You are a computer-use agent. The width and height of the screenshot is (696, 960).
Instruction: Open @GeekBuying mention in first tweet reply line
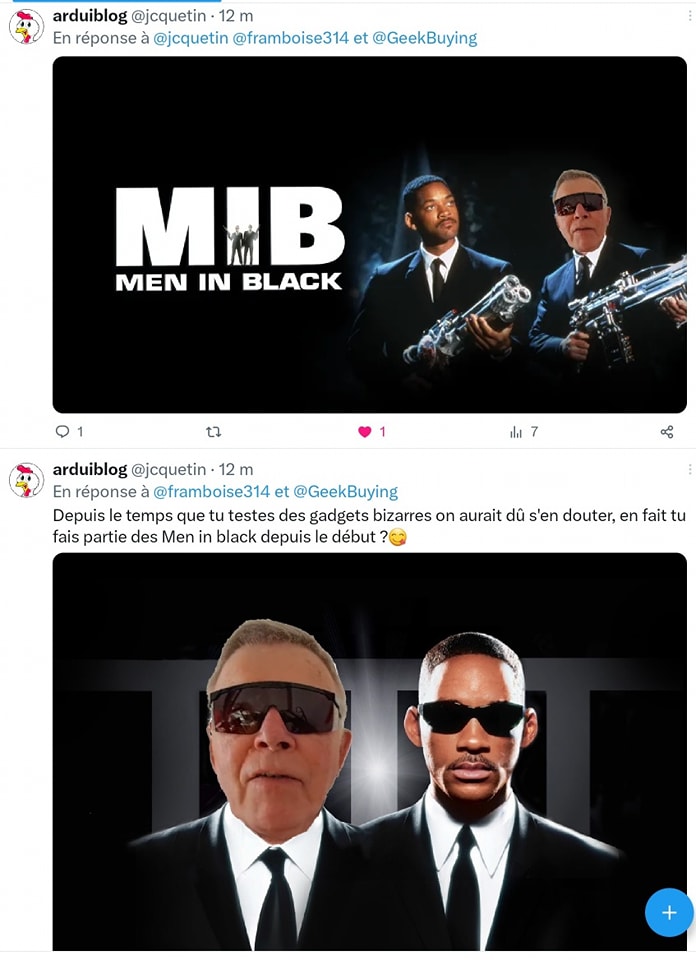[424, 38]
